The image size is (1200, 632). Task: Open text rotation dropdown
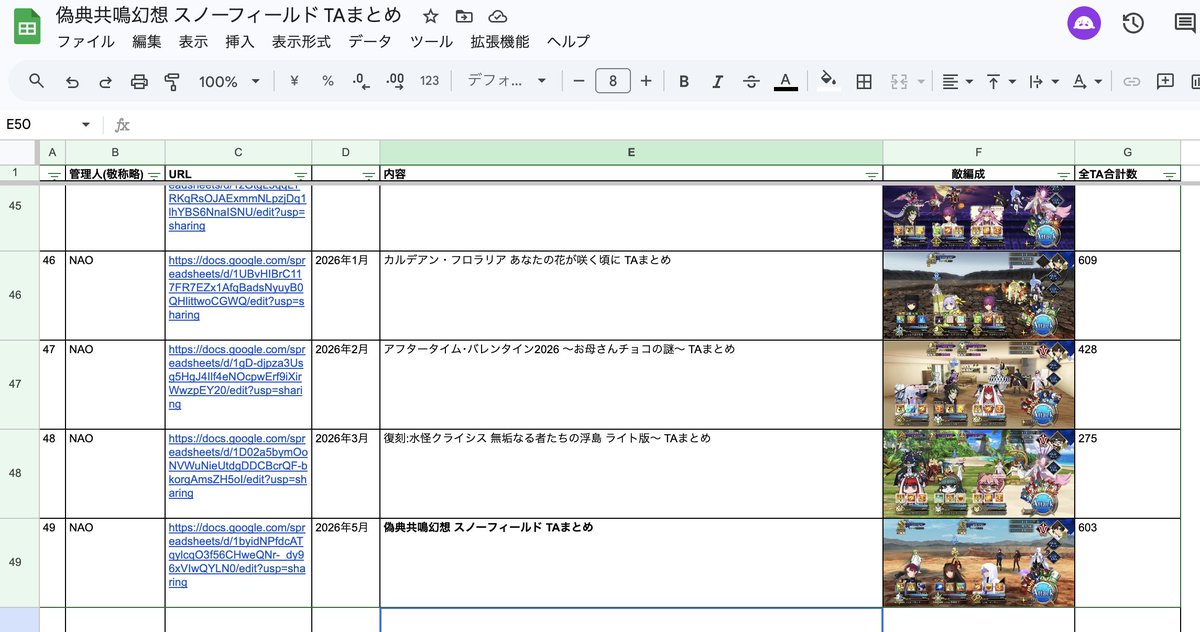click(1087, 81)
